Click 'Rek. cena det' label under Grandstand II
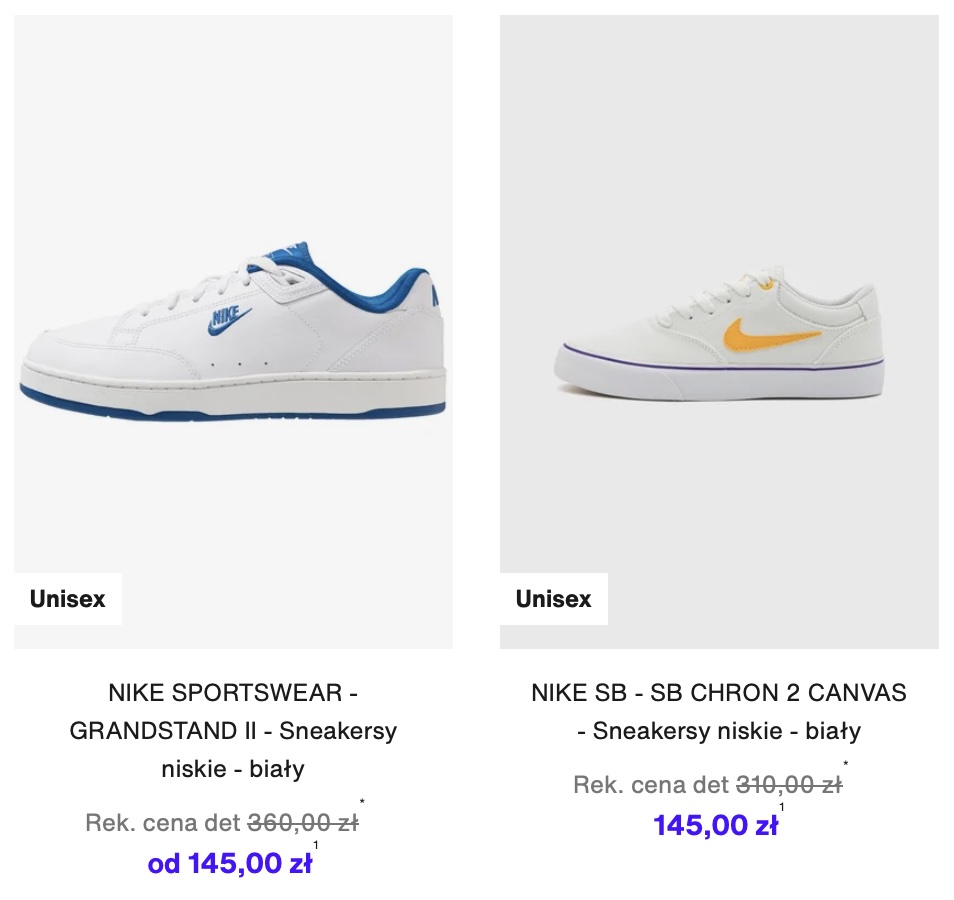The height and width of the screenshot is (900, 954). click(163, 823)
